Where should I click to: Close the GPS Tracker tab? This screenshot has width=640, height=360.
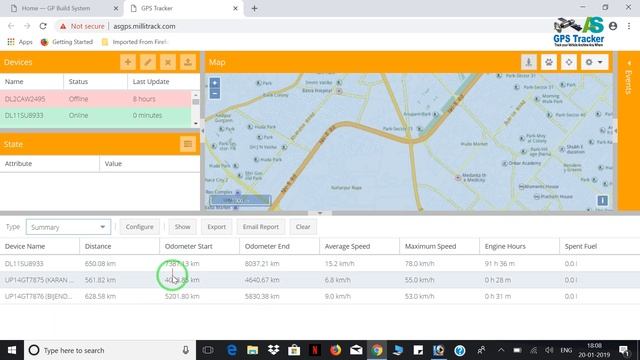tap(235, 8)
